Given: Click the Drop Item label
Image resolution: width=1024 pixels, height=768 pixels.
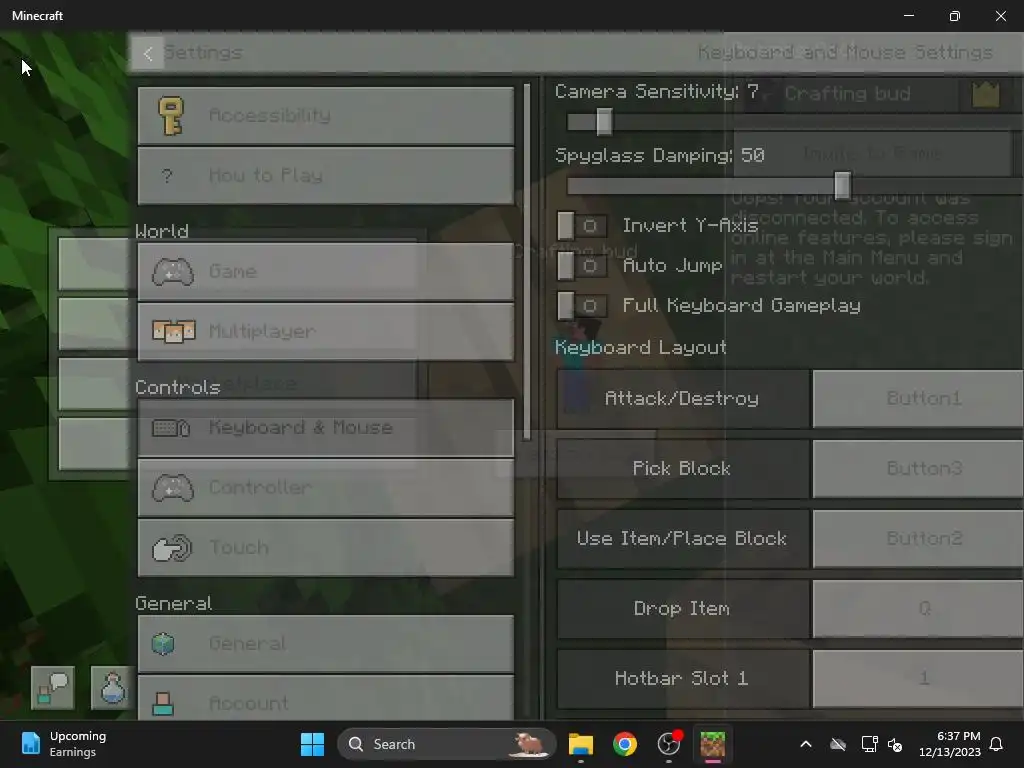Looking at the screenshot, I should click(x=682, y=609).
